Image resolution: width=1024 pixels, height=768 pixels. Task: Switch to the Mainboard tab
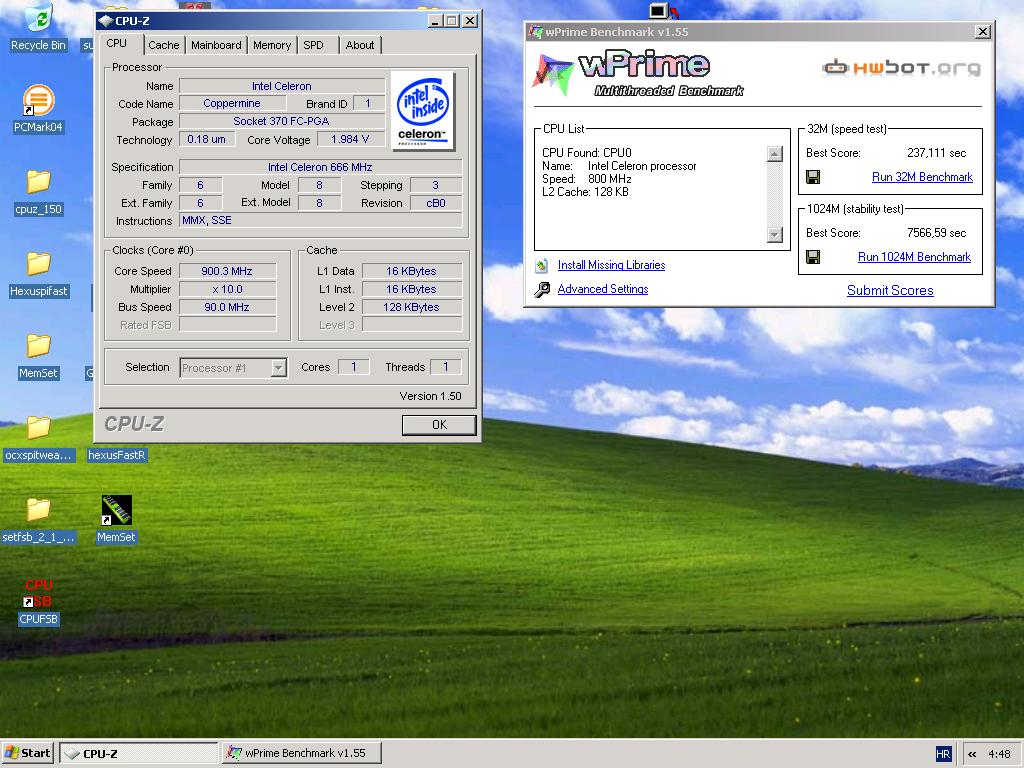tap(216, 45)
